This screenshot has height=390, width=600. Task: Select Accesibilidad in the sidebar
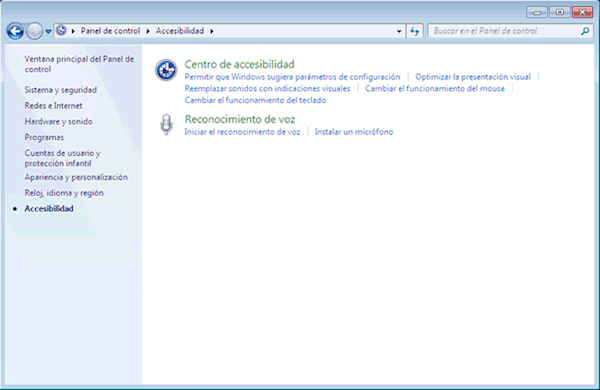point(49,209)
